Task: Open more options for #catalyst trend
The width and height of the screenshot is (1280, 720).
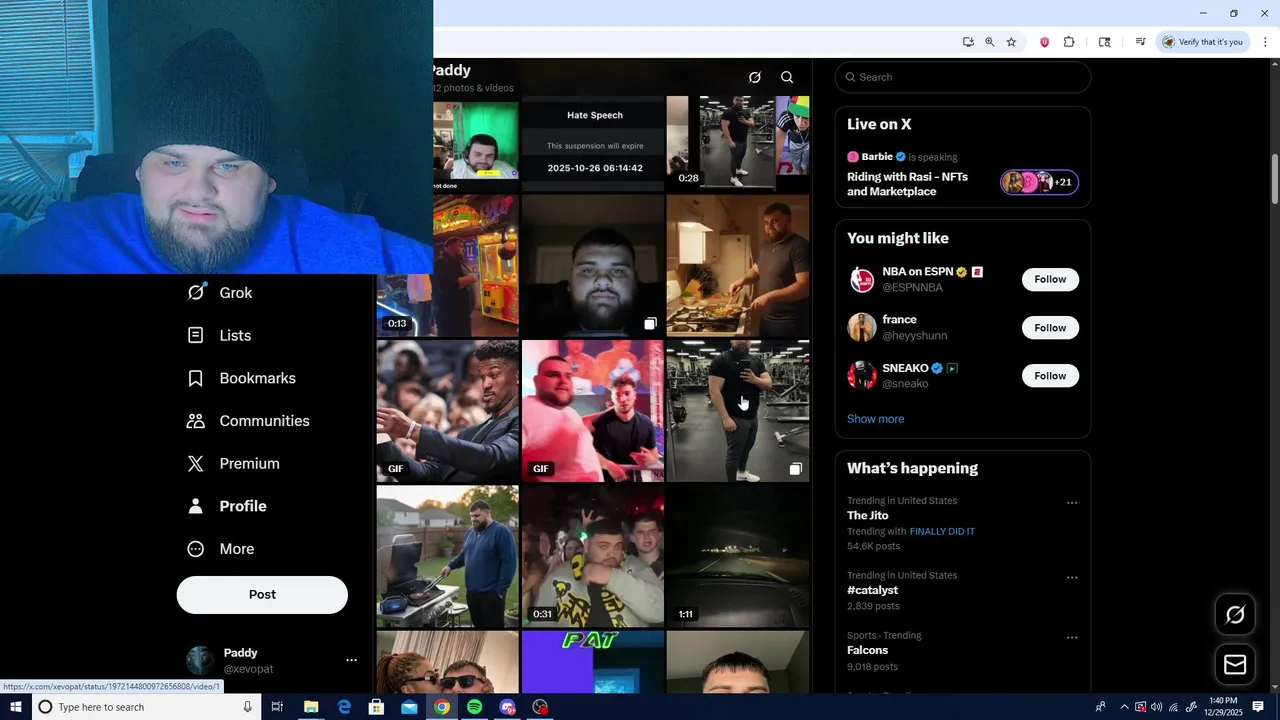Action: pos(1072,577)
